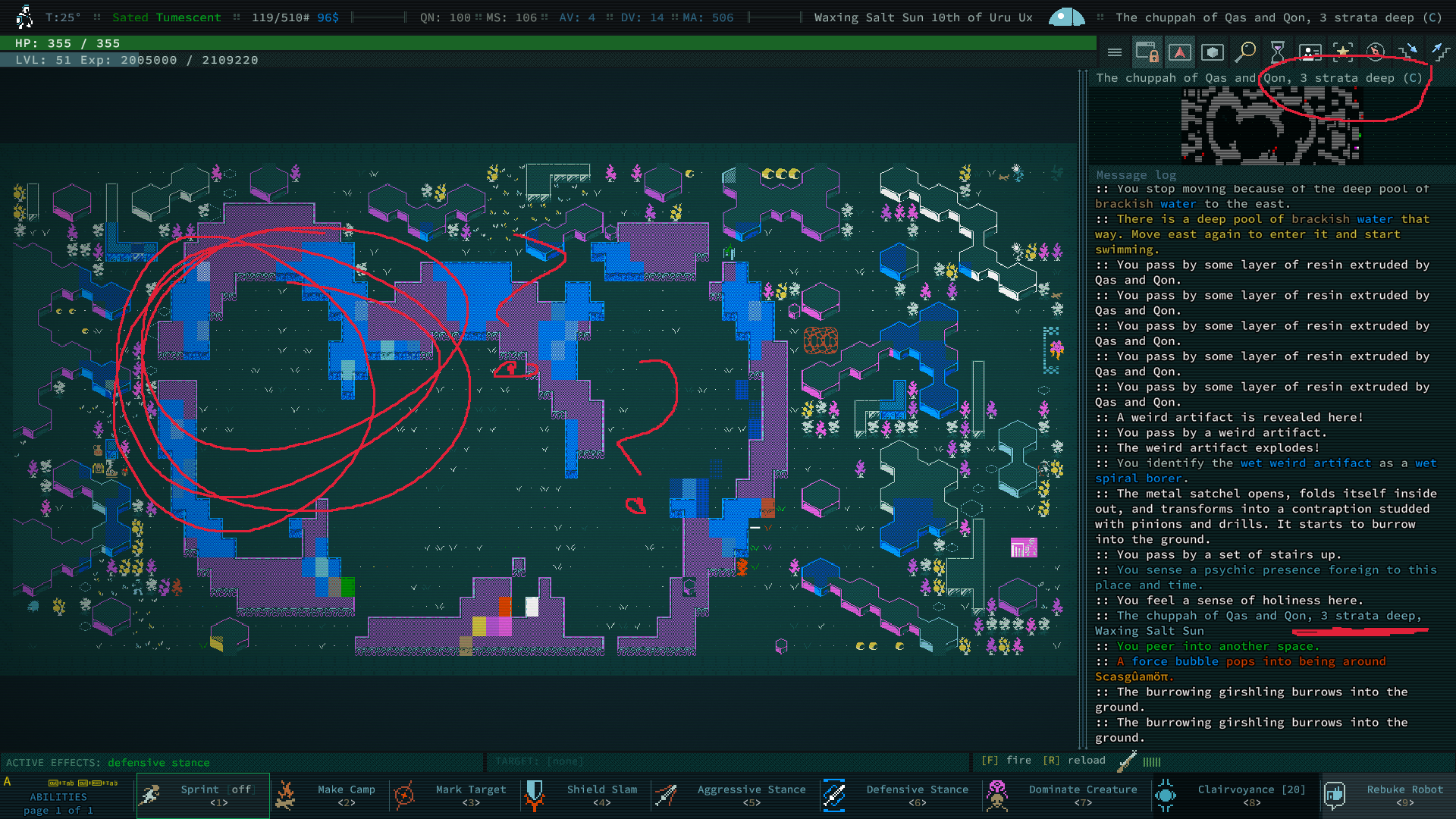Open the hamburger menu icon
Image resolution: width=1456 pixels, height=819 pixels.
click(1114, 52)
